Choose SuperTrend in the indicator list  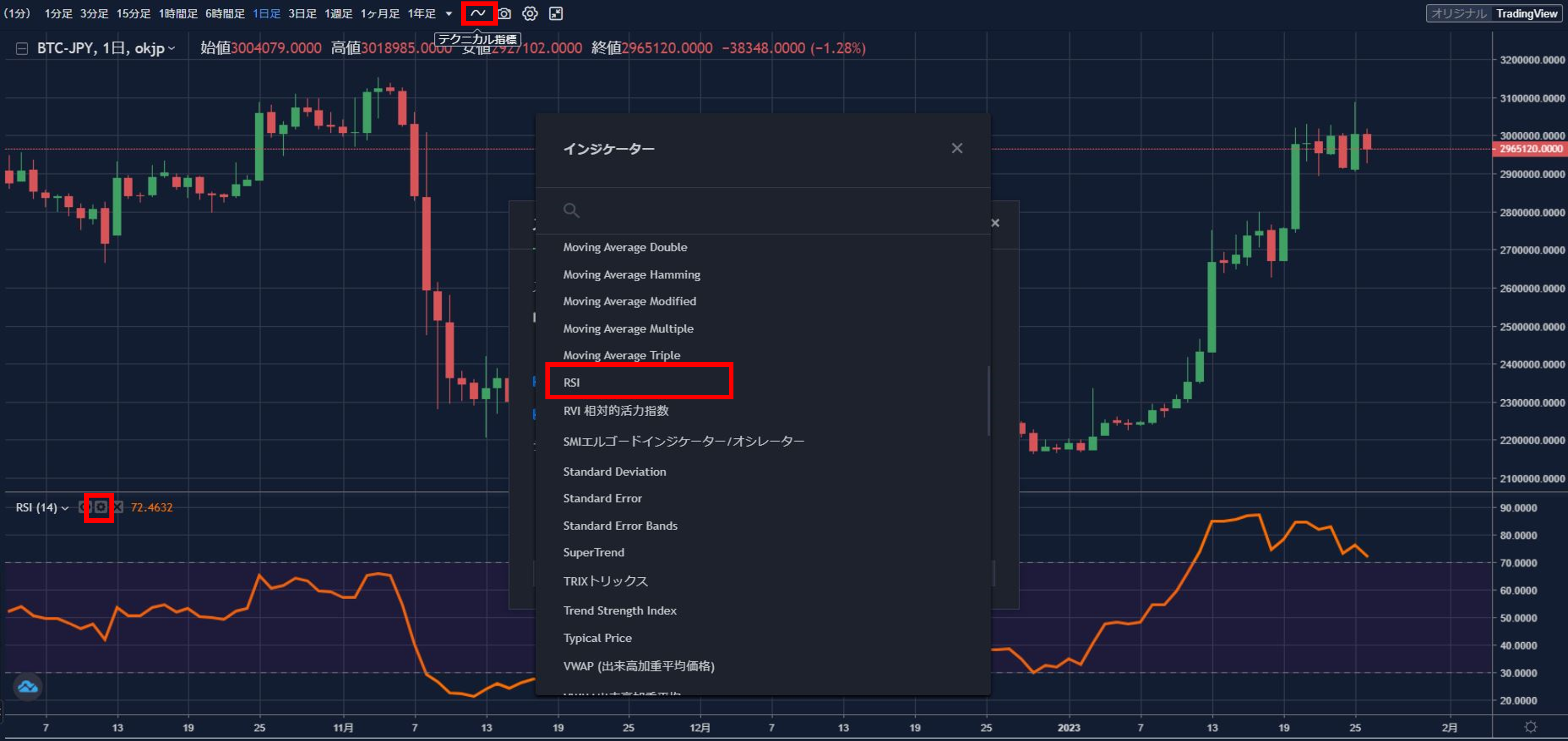click(593, 552)
